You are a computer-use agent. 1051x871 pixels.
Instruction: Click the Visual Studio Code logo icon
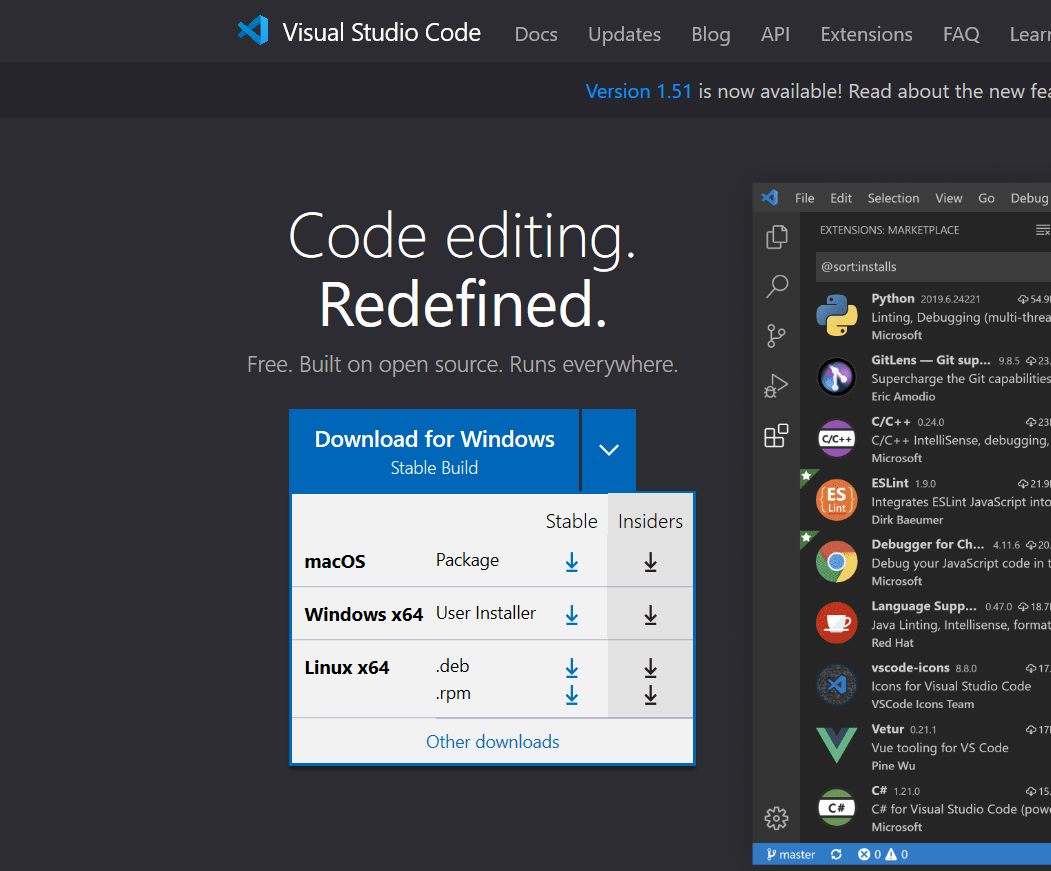click(x=253, y=31)
